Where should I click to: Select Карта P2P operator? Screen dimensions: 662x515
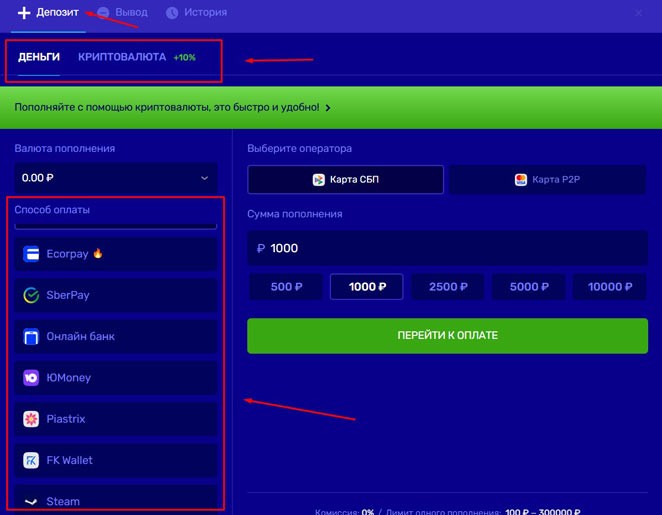click(x=548, y=180)
